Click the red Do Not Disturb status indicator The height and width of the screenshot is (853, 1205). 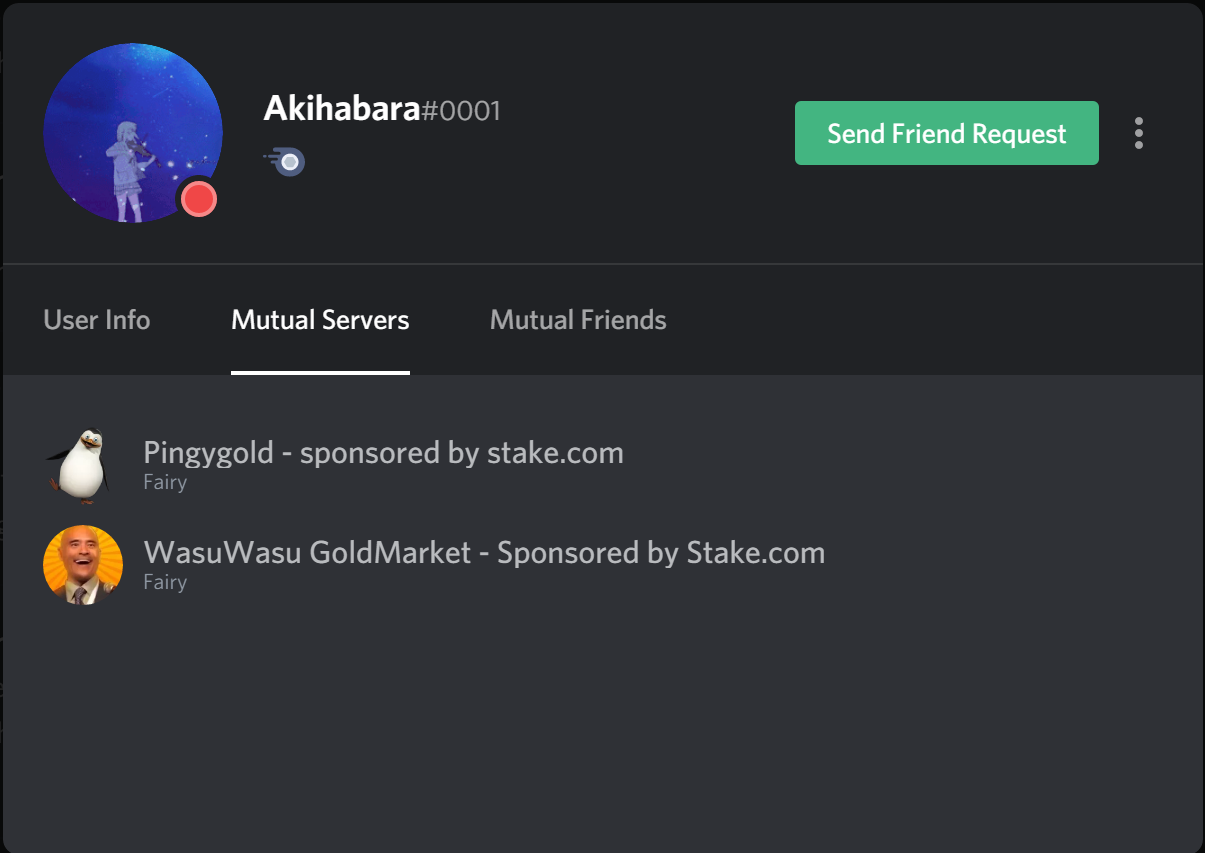click(x=199, y=199)
